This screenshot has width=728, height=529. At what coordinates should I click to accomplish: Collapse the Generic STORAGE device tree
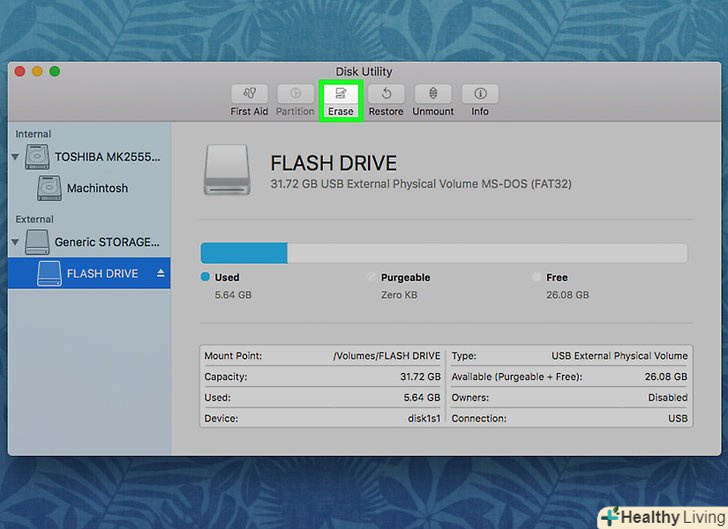(x=16, y=242)
